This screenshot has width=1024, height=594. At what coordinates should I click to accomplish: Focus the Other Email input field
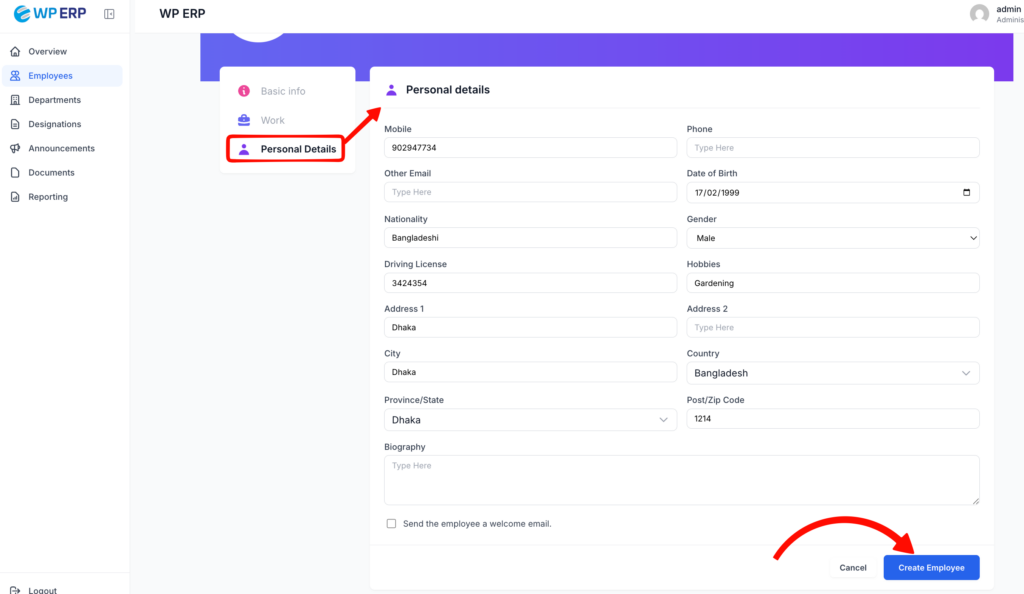tap(530, 192)
